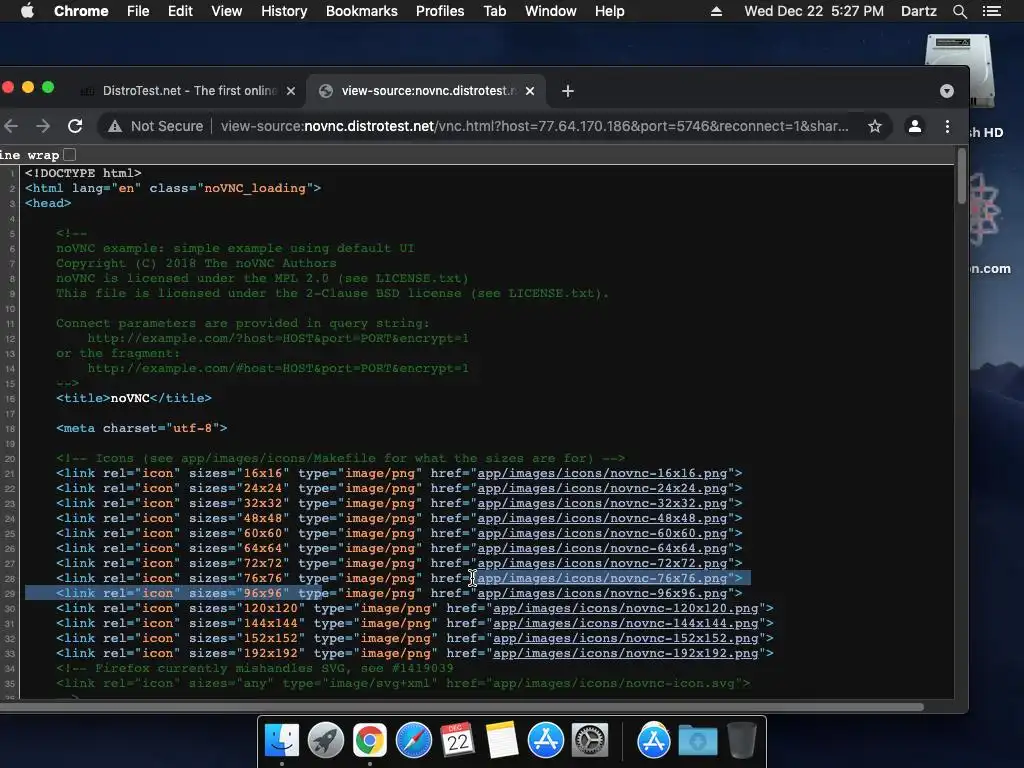The height and width of the screenshot is (768, 1024).
Task: Open the novnc-60x60.png link
Action: pyautogui.click(x=602, y=534)
